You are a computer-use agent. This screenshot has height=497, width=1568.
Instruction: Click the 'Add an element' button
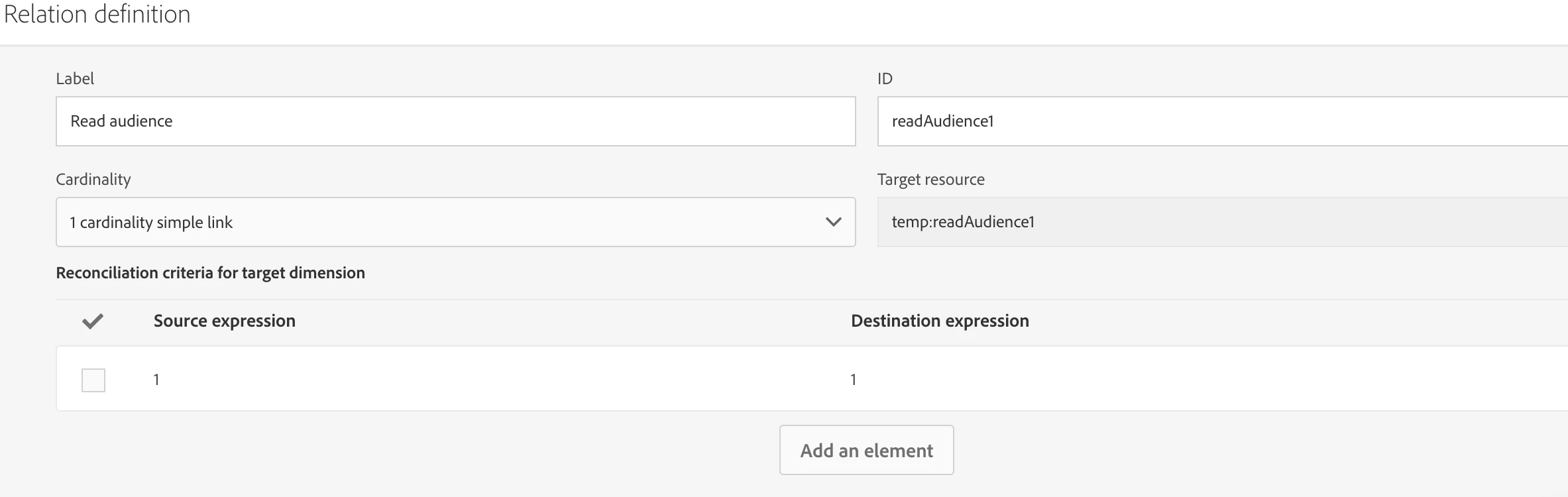click(866, 451)
